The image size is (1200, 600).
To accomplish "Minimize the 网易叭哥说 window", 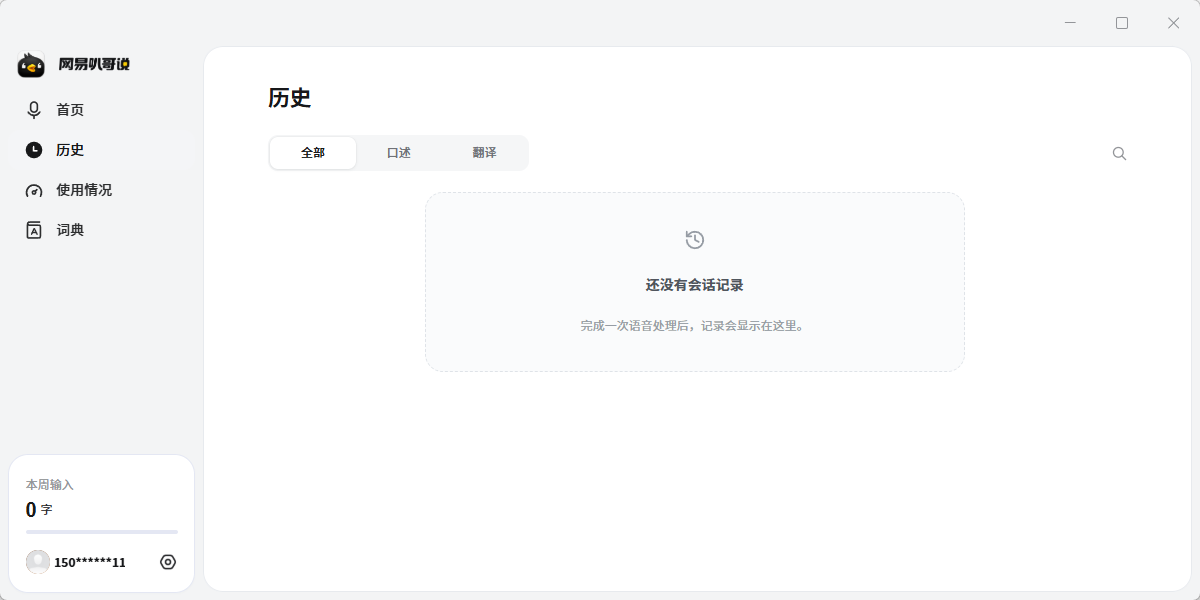I will pos(1070,23).
